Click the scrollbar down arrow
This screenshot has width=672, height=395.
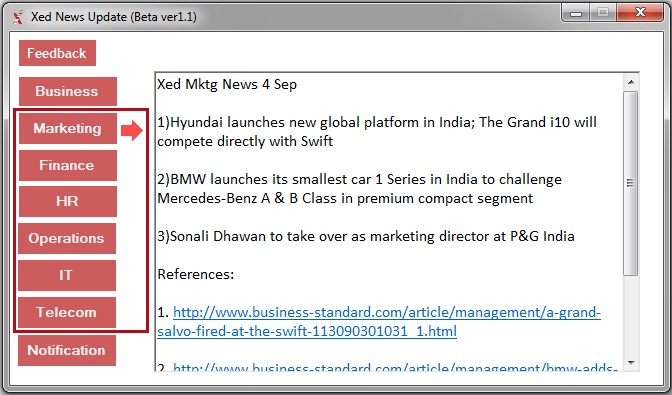[x=631, y=363]
